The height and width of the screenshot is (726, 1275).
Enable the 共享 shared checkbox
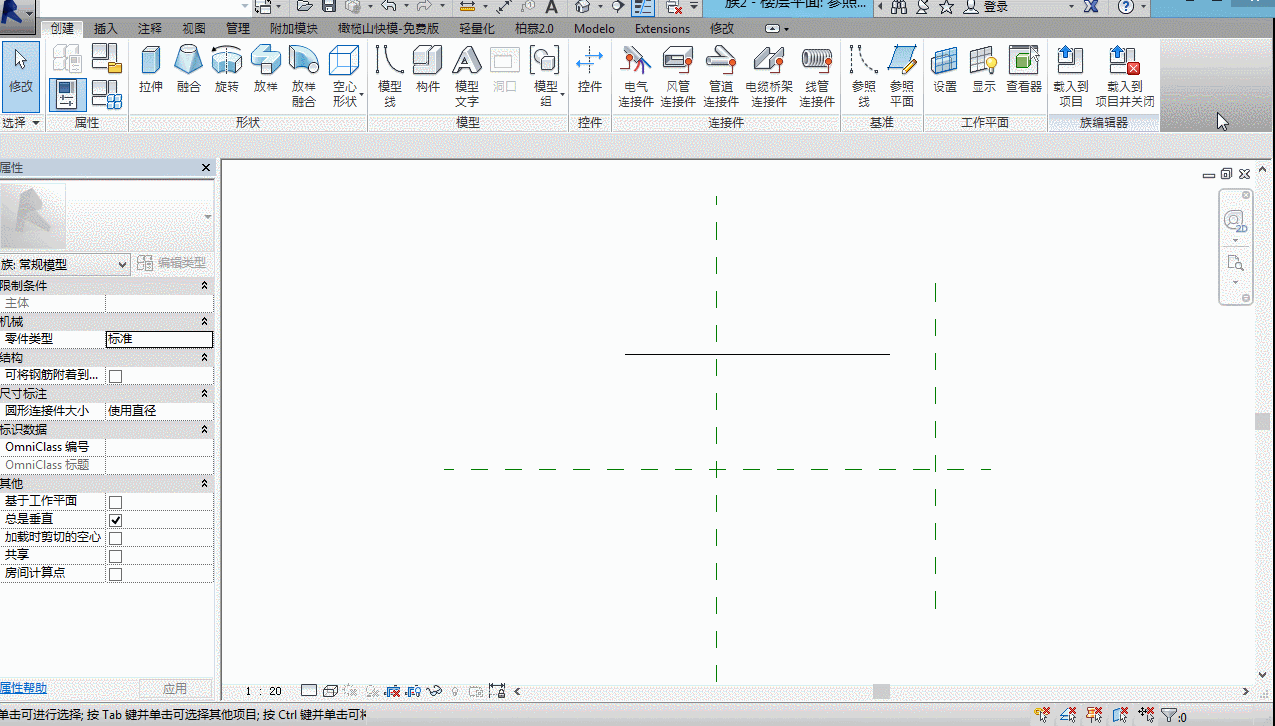(115, 556)
